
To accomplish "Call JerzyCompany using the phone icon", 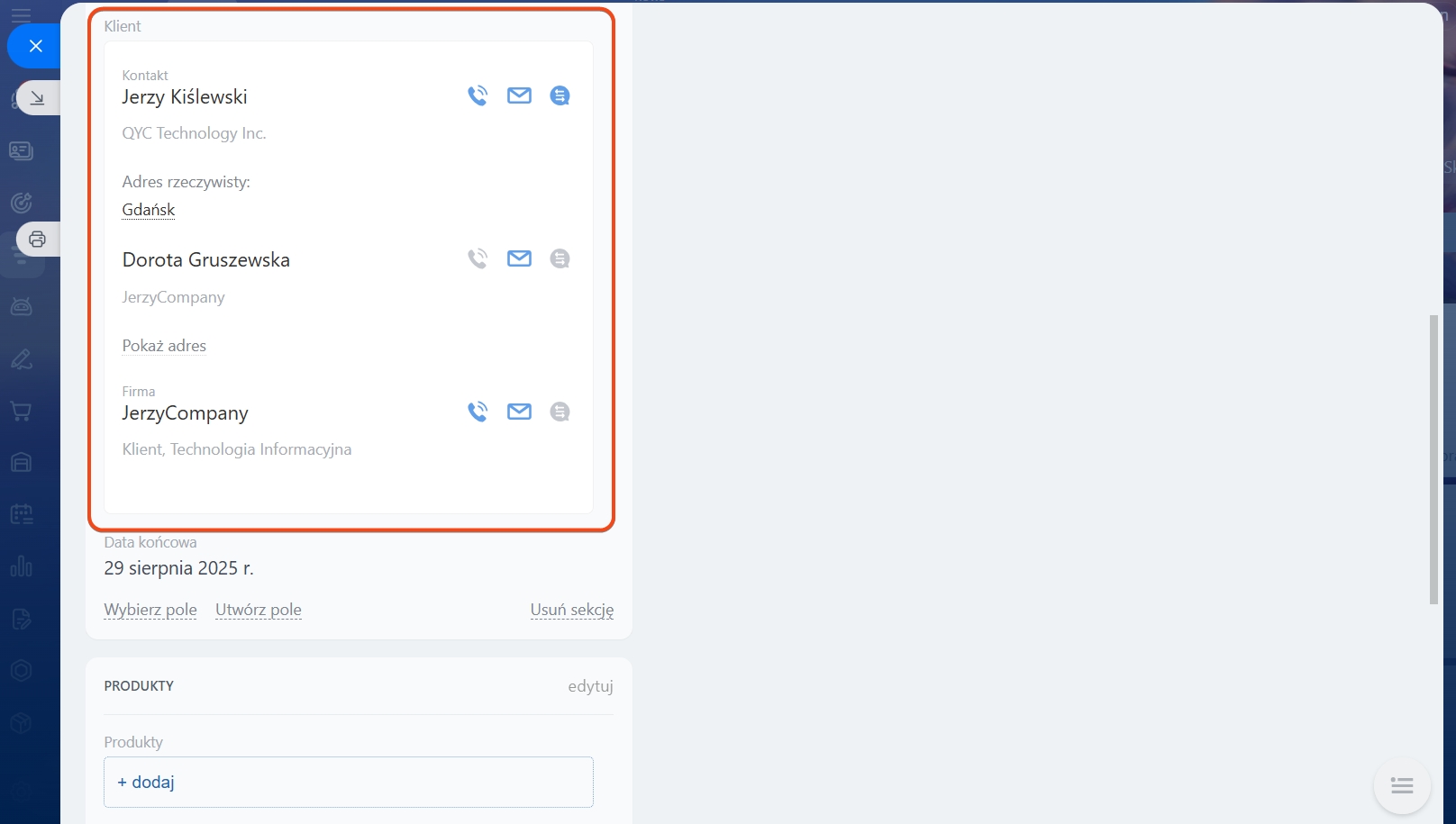I will 478,412.
